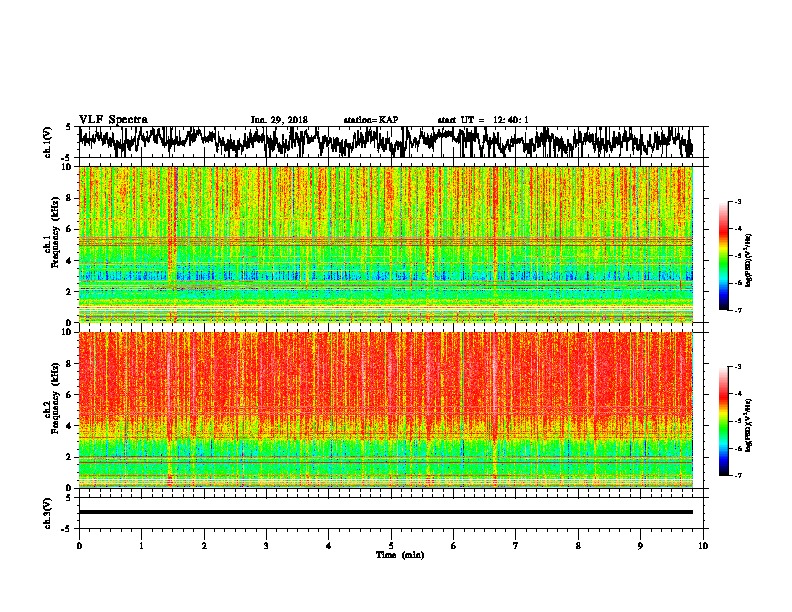Select the date text 'Jan. 29, 2018'
792x612 pixels.
(279, 120)
